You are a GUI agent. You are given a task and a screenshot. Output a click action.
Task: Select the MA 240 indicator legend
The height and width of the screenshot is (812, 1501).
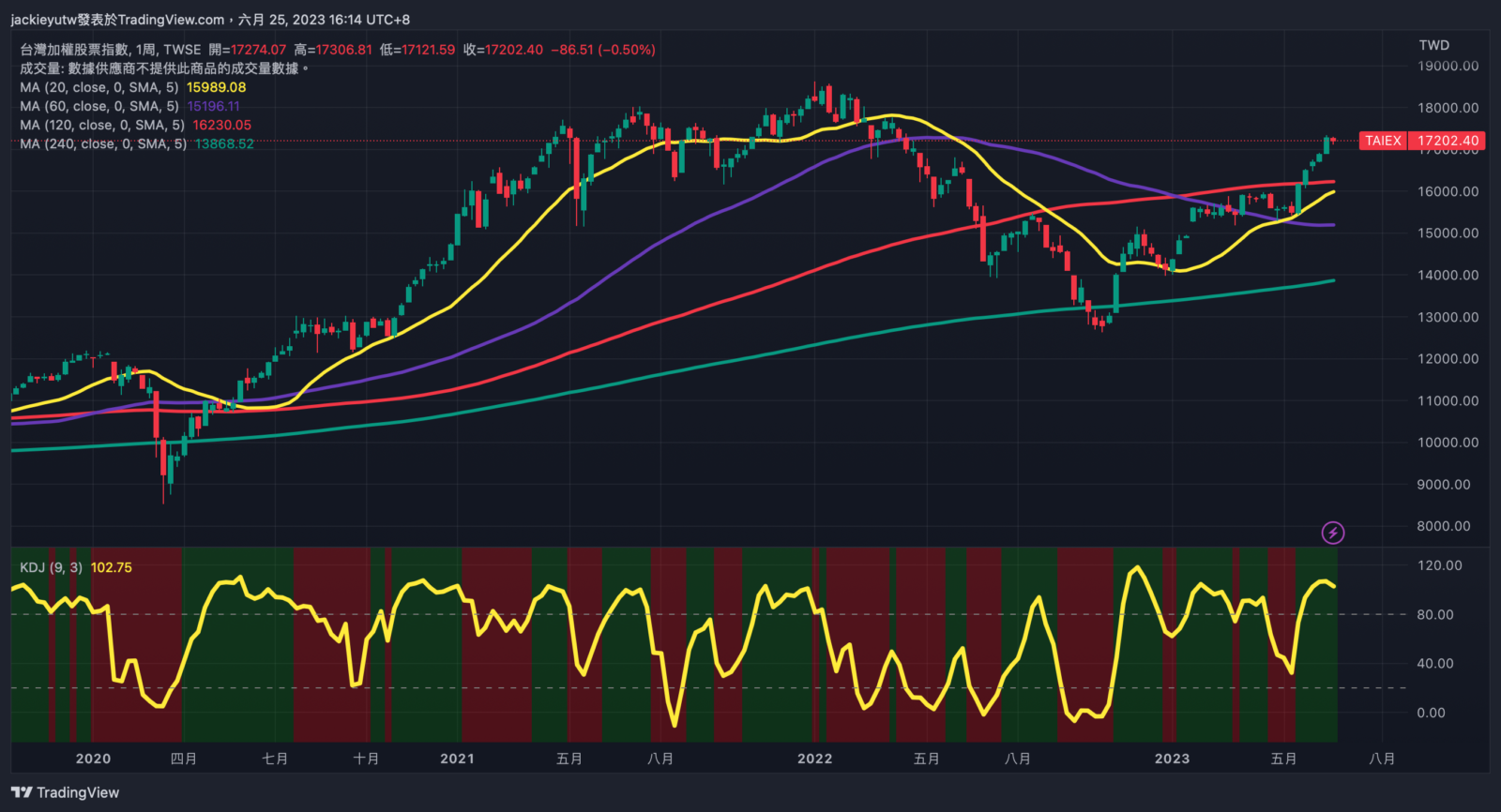[103, 143]
